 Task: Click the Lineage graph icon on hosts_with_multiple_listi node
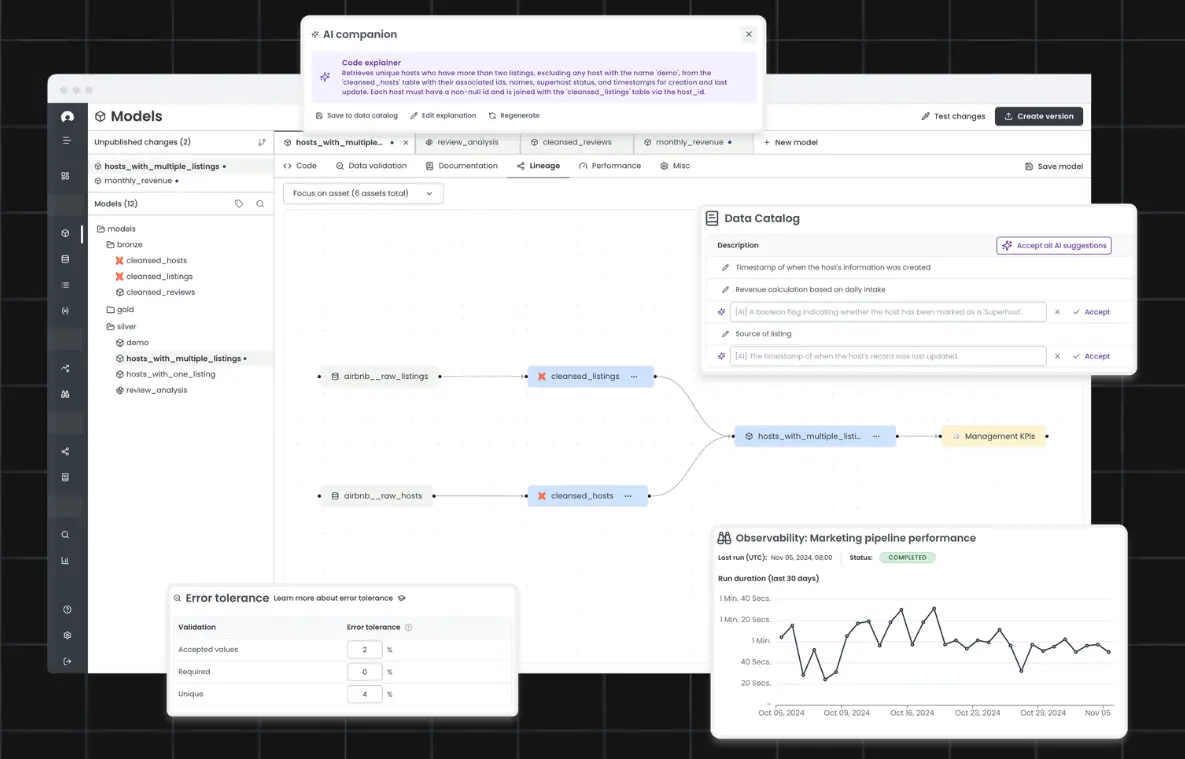[748, 436]
